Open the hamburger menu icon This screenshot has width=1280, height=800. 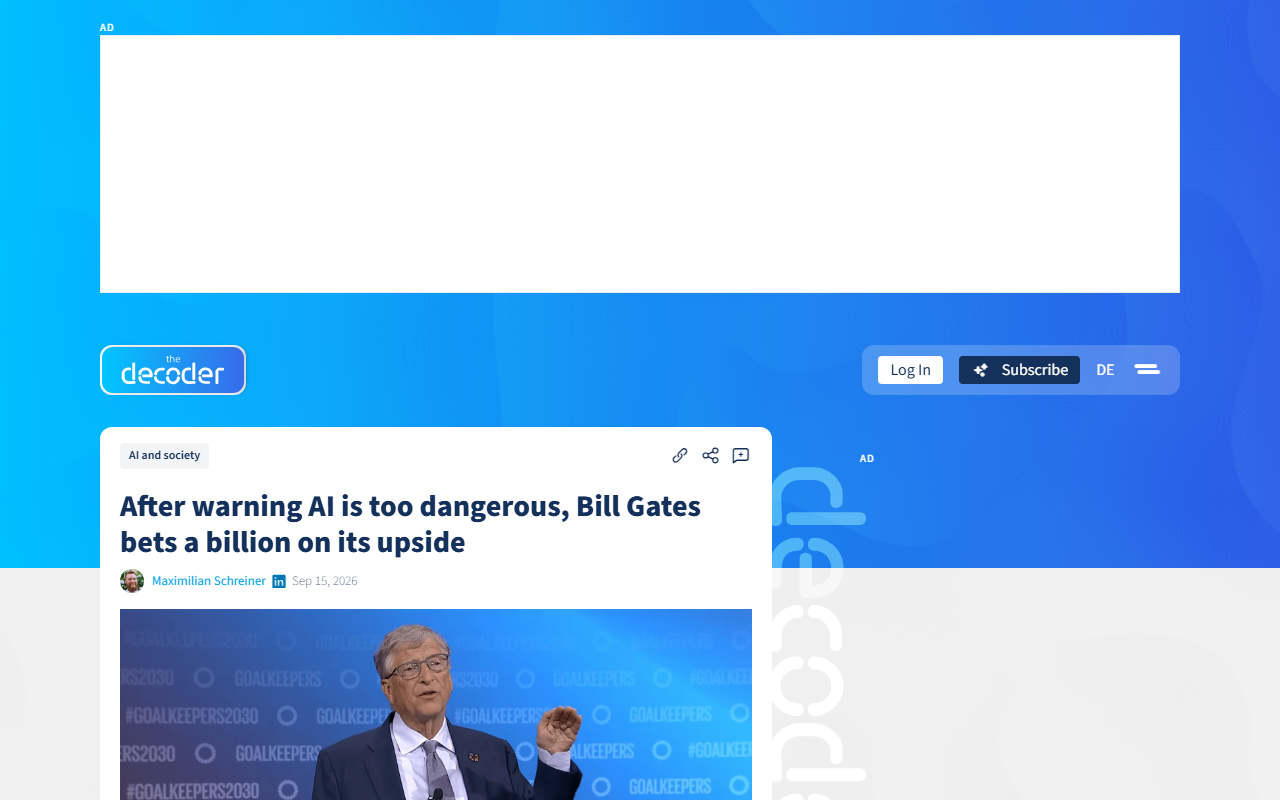(1147, 370)
